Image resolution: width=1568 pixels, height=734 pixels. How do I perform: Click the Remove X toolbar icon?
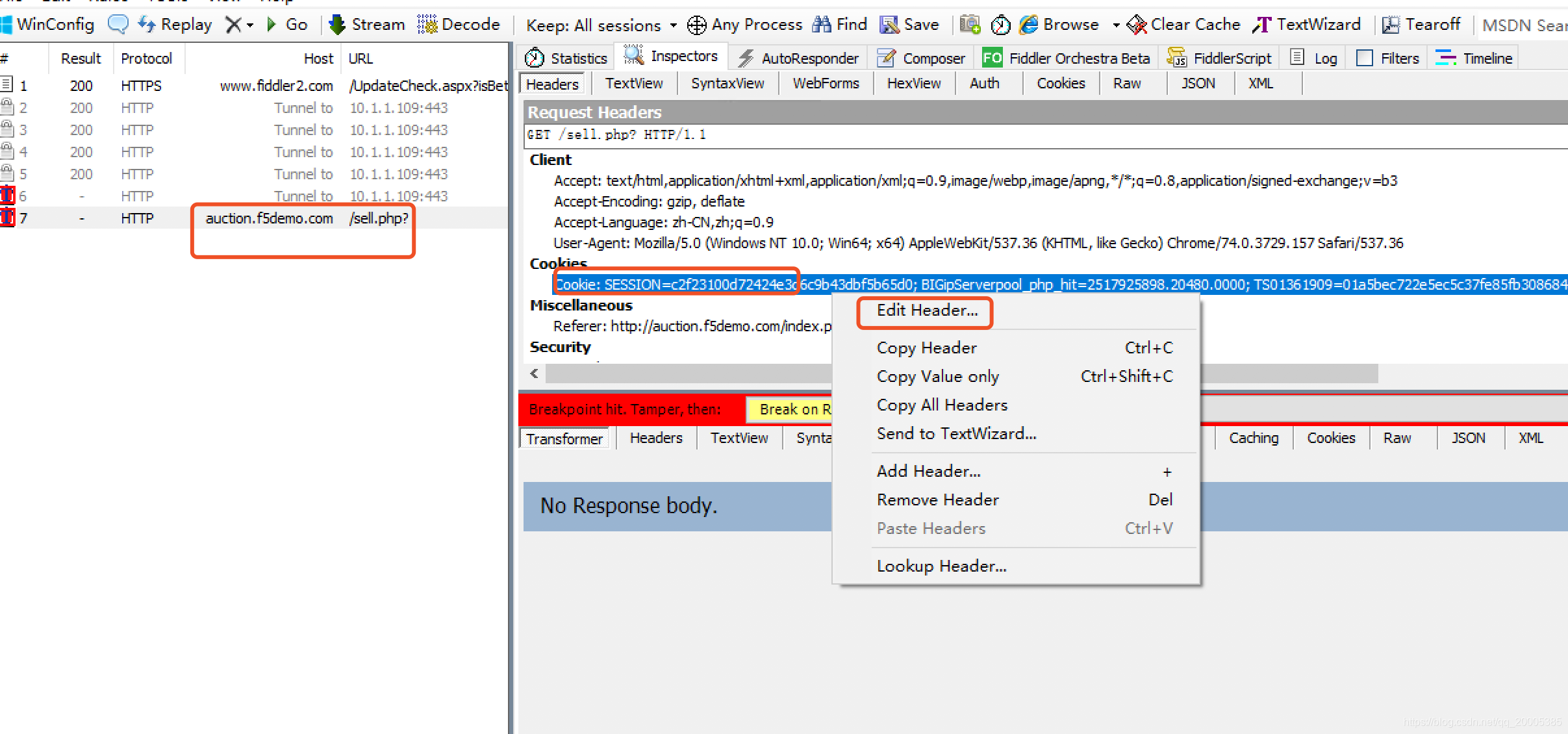pyautogui.click(x=233, y=25)
